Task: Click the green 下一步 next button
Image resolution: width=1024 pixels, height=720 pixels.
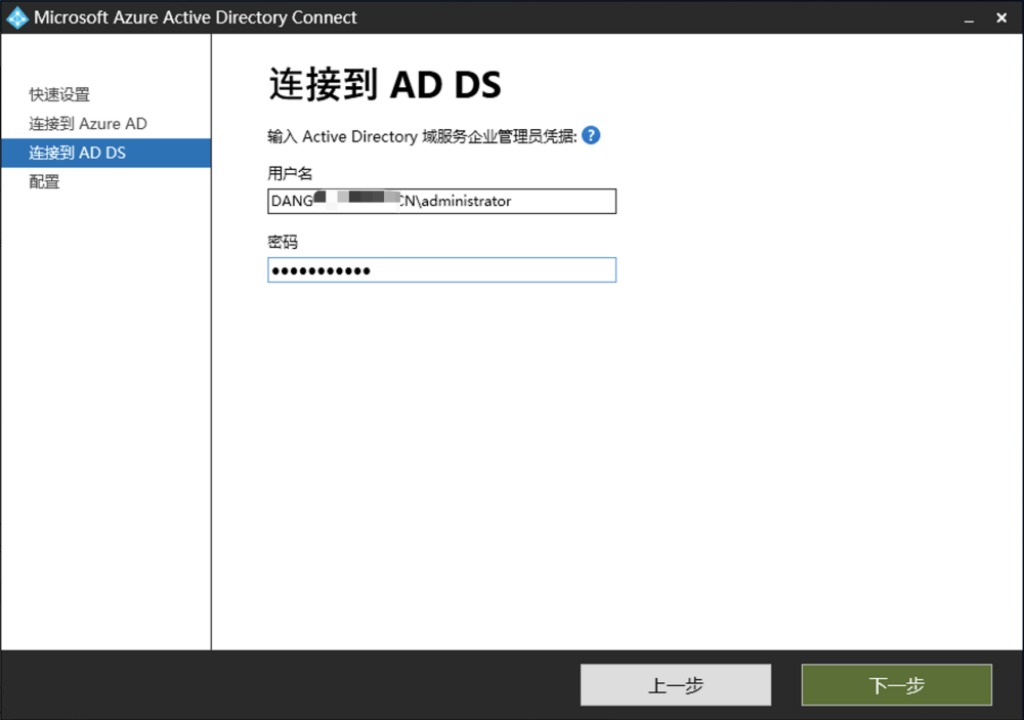Action: pos(897,685)
